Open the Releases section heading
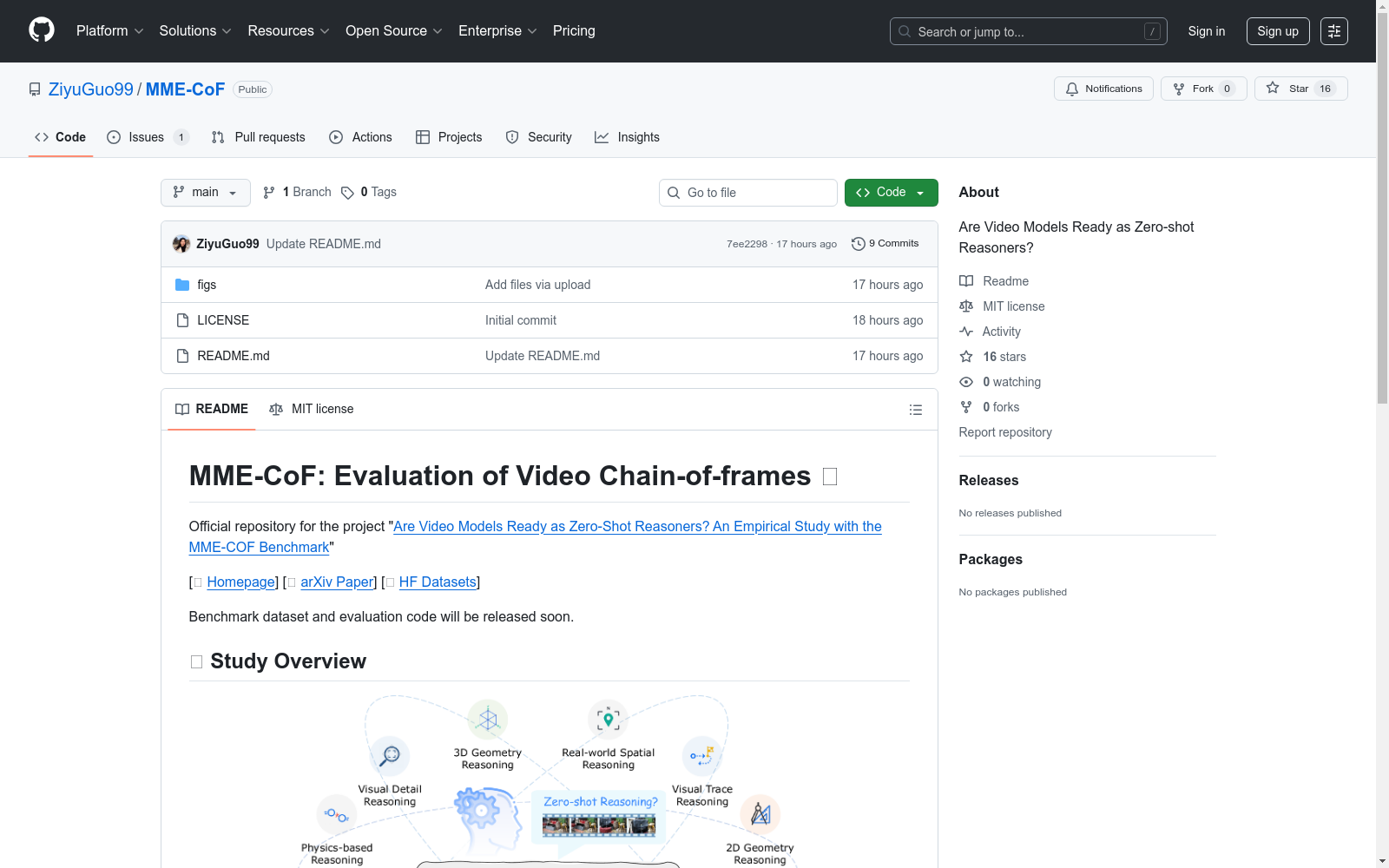The width and height of the screenshot is (1389, 868). coord(989,481)
